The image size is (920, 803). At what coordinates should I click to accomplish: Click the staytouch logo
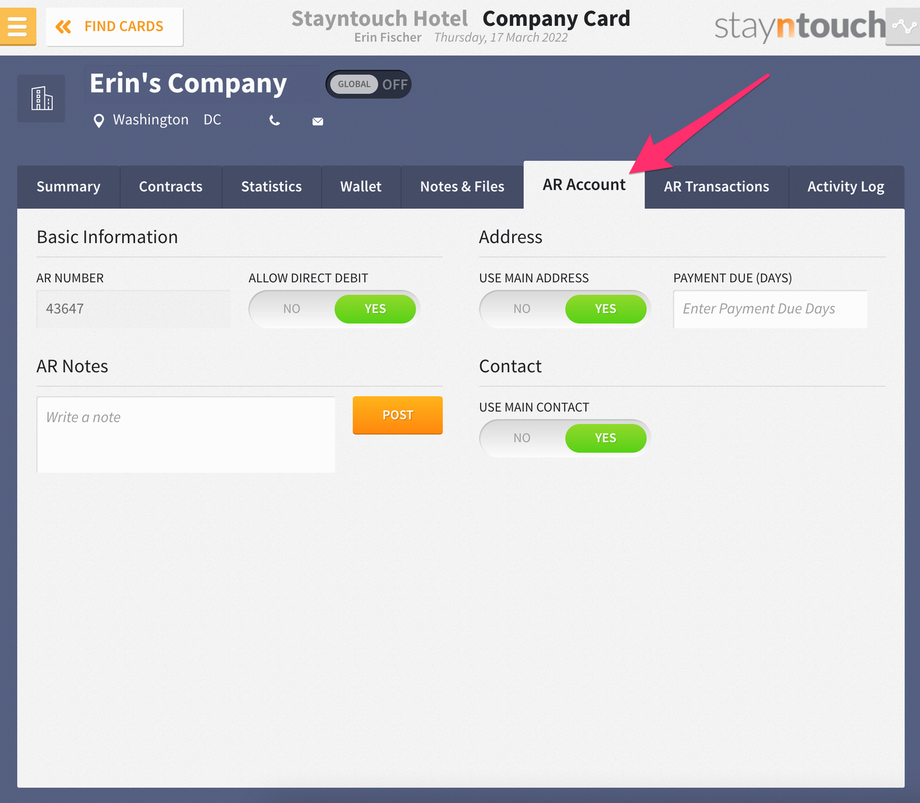coord(799,26)
